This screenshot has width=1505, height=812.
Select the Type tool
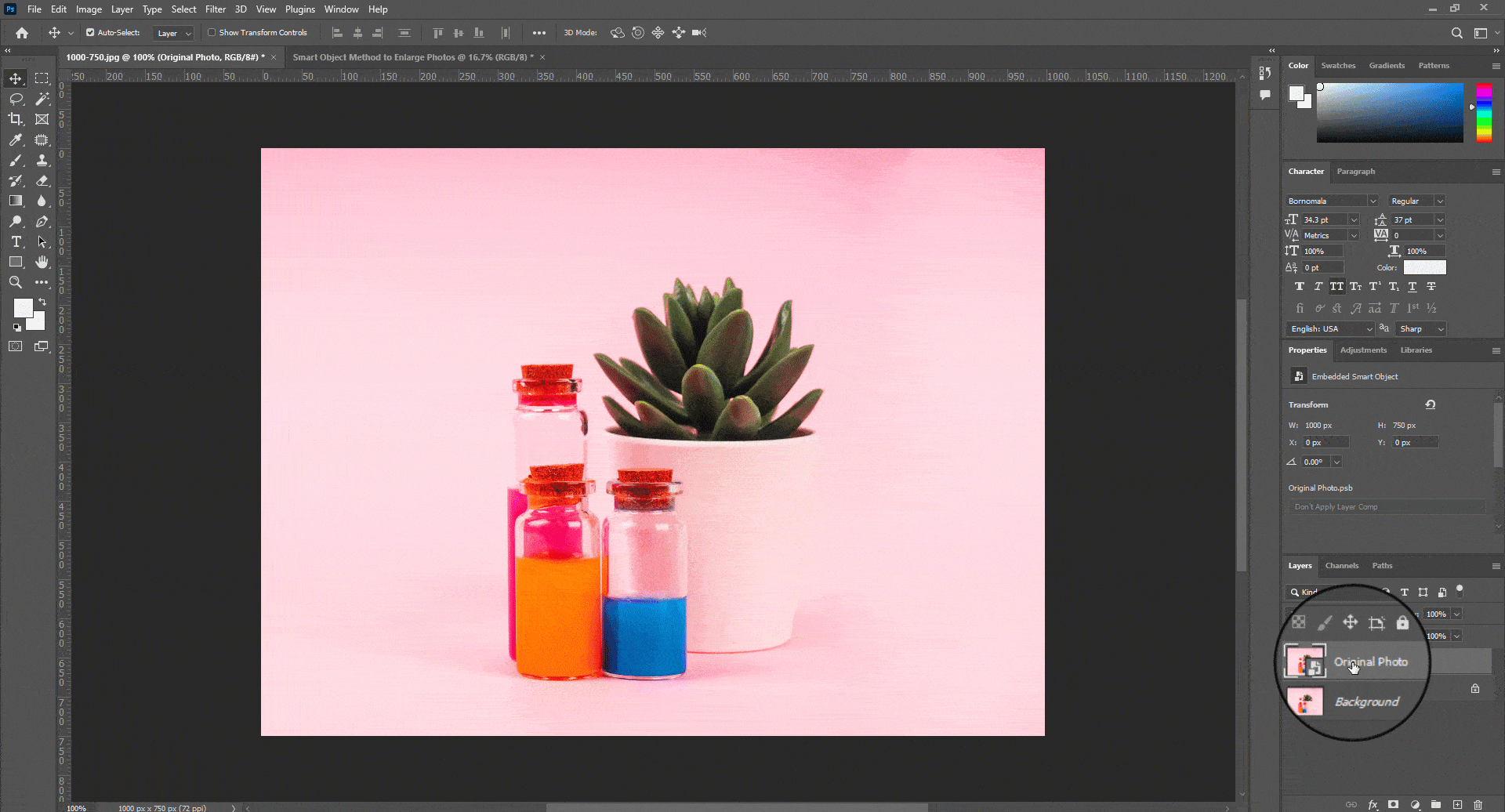tap(16, 242)
